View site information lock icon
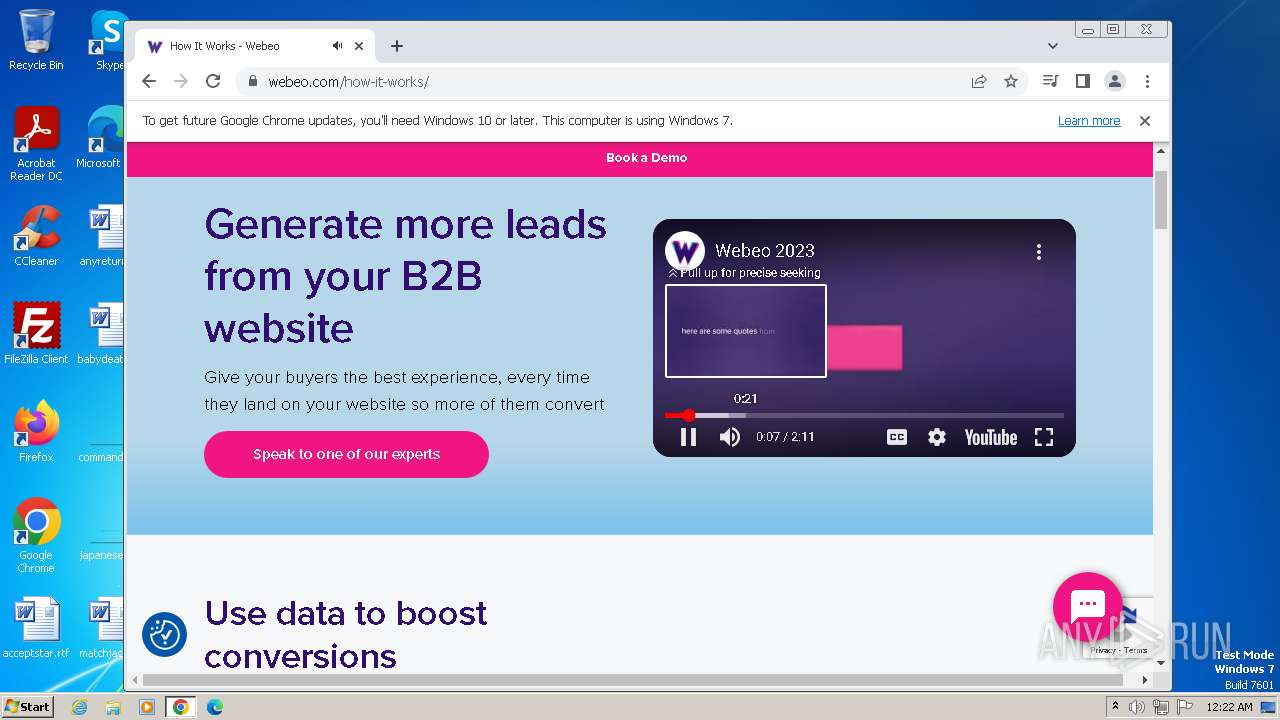The width and height of the screenshot is (1280, 720). pyautogui.click(x=253, y=82)
